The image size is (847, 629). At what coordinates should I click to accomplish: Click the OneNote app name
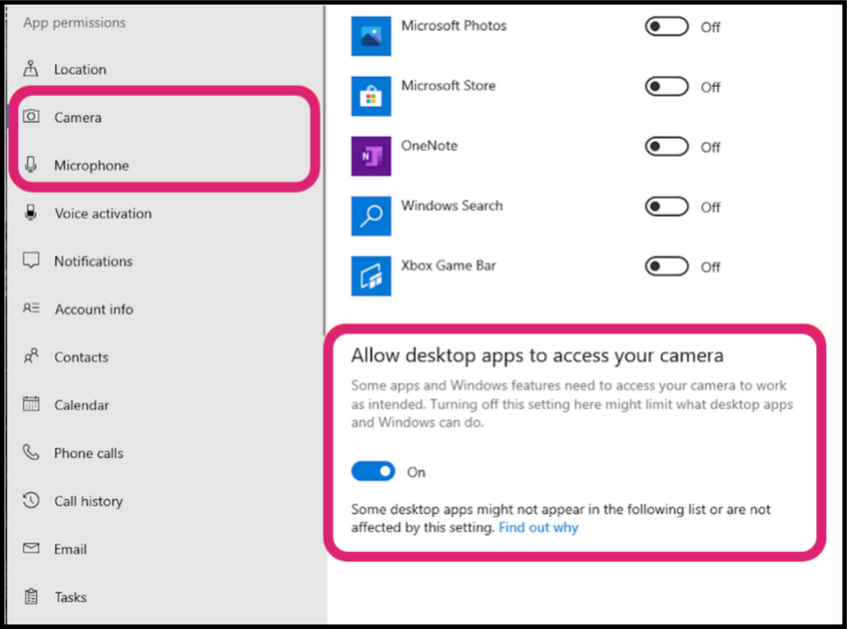429,145
